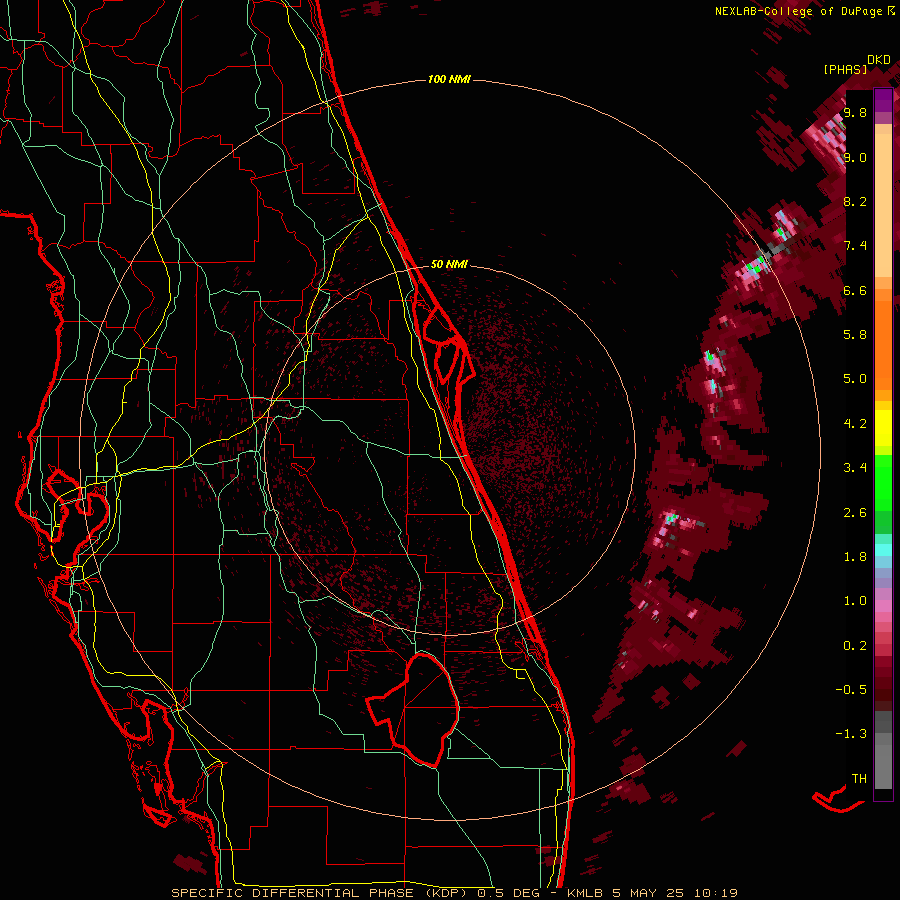This screenshot has width=900, height=900.
Task: Pick the pink band of the color bar
Action: point(883,605)
